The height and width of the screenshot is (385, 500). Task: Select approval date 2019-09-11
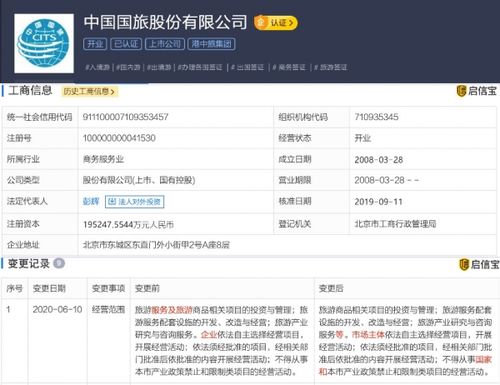(378, 202)
